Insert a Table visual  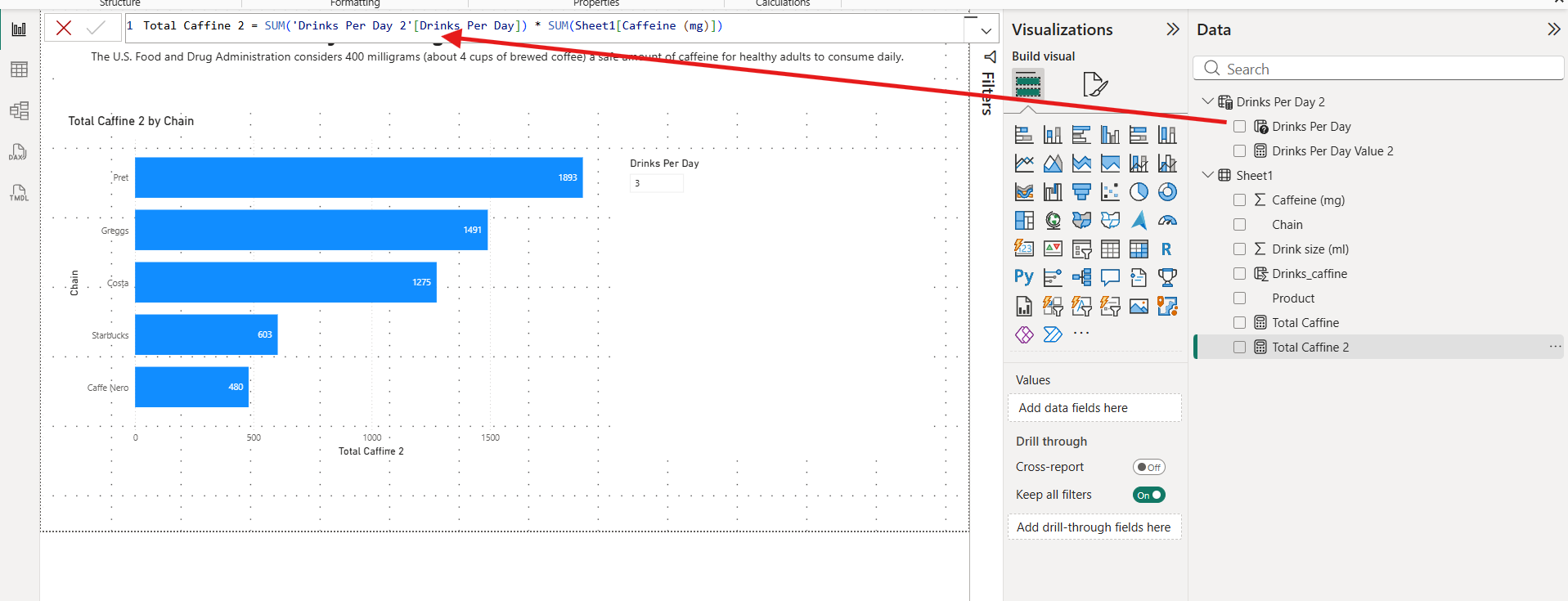1110,249
